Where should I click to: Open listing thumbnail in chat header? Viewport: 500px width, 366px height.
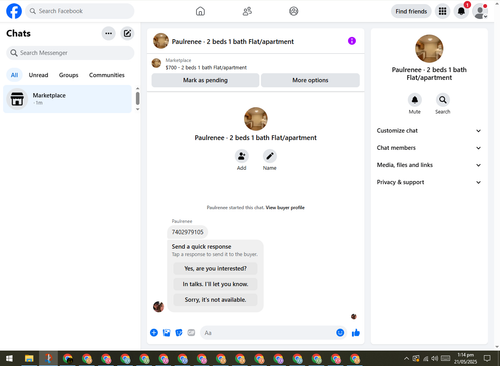pos(161,41)
